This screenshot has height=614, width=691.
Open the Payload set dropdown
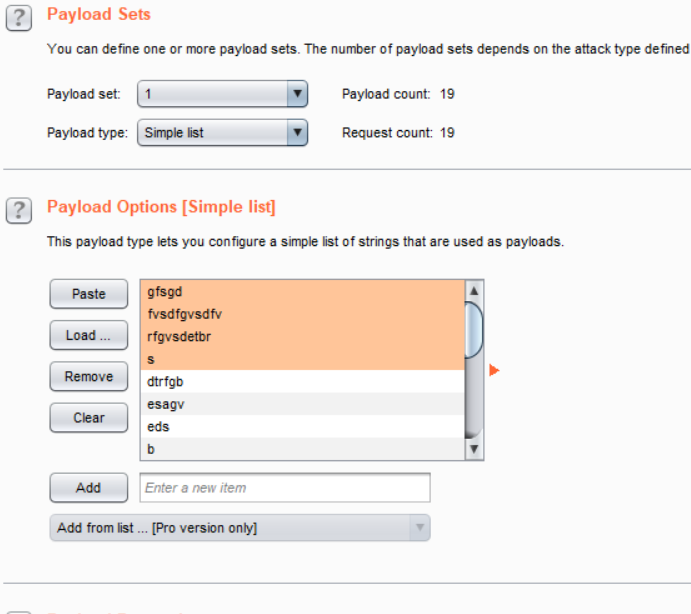tap(222, 94)
